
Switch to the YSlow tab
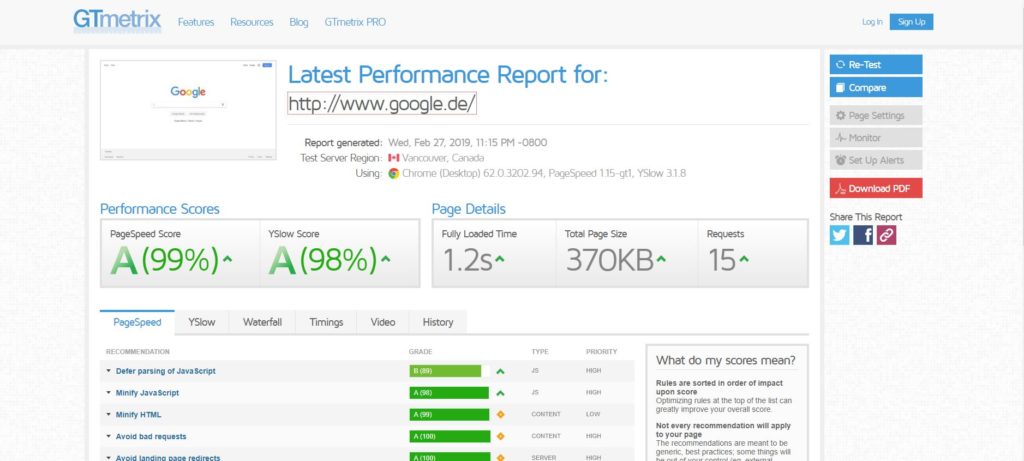pyautogui.click(x=202, y=322)
